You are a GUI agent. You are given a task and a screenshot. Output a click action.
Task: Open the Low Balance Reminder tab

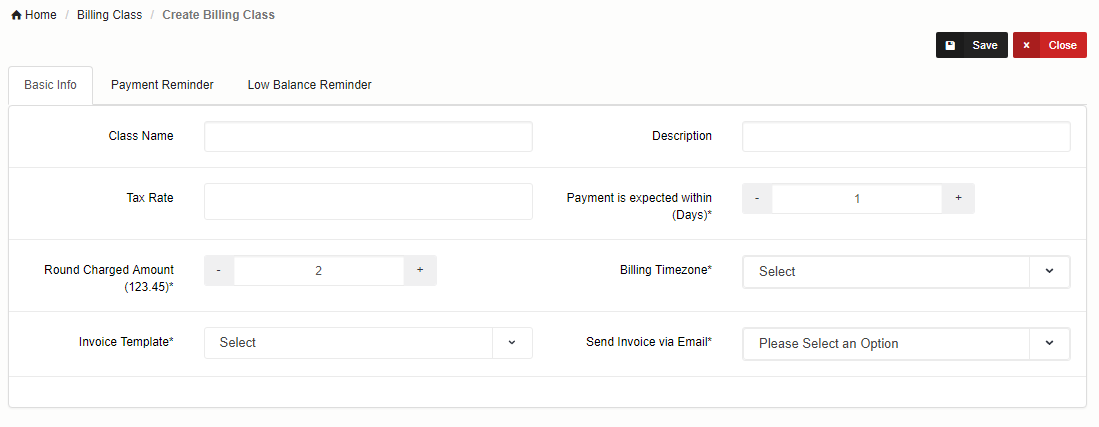310,85
